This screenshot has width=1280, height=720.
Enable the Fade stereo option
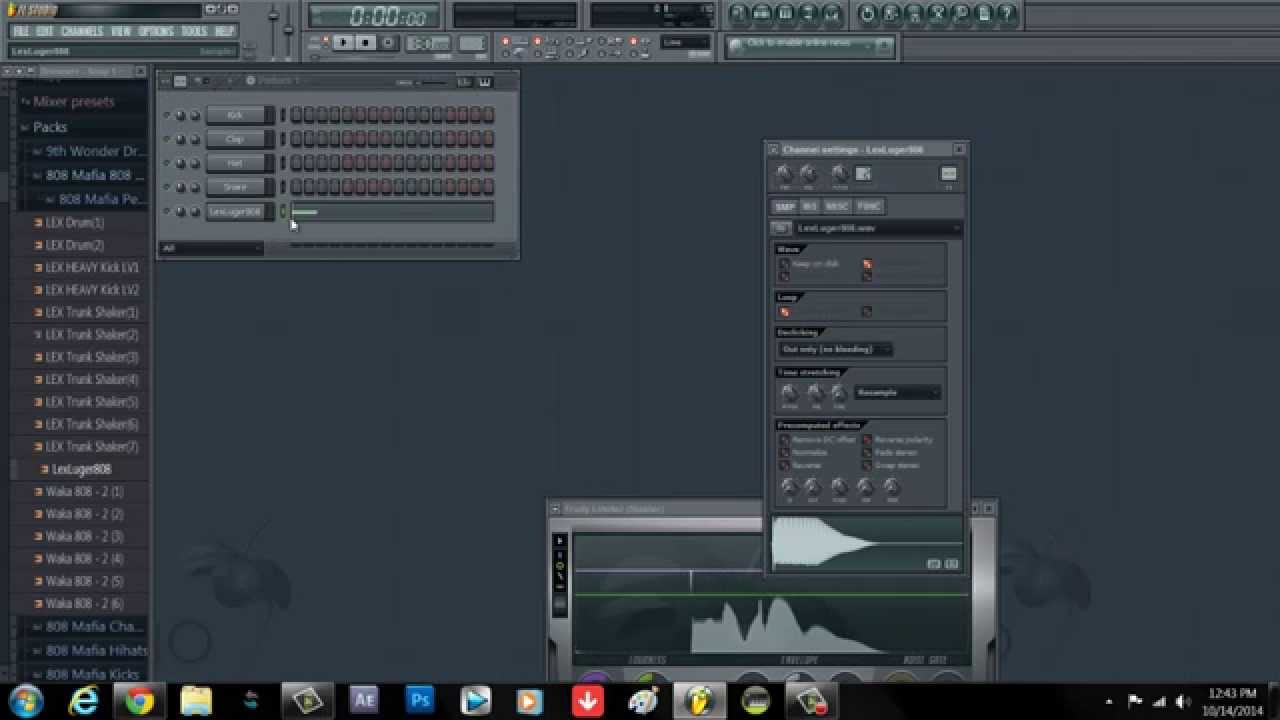[x=867, y=453]
